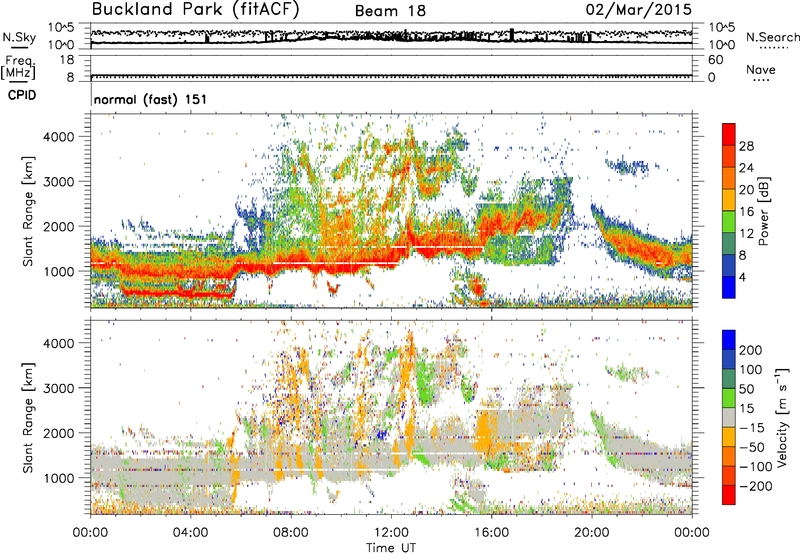Click the -100 value on the velocity colorbar
800x554 pixels.
(756, 467)
